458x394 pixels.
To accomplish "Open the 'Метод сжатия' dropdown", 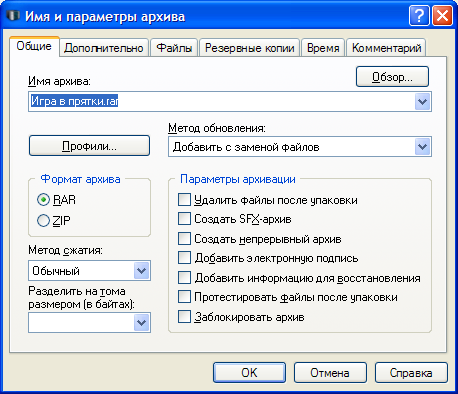I will click(x=142, y=271).
